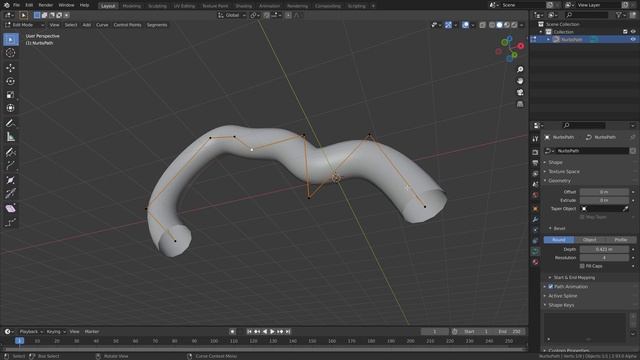
Task: Collapse the Bevel subpanel
Action: pyautogui.click(x=559, y=229)
